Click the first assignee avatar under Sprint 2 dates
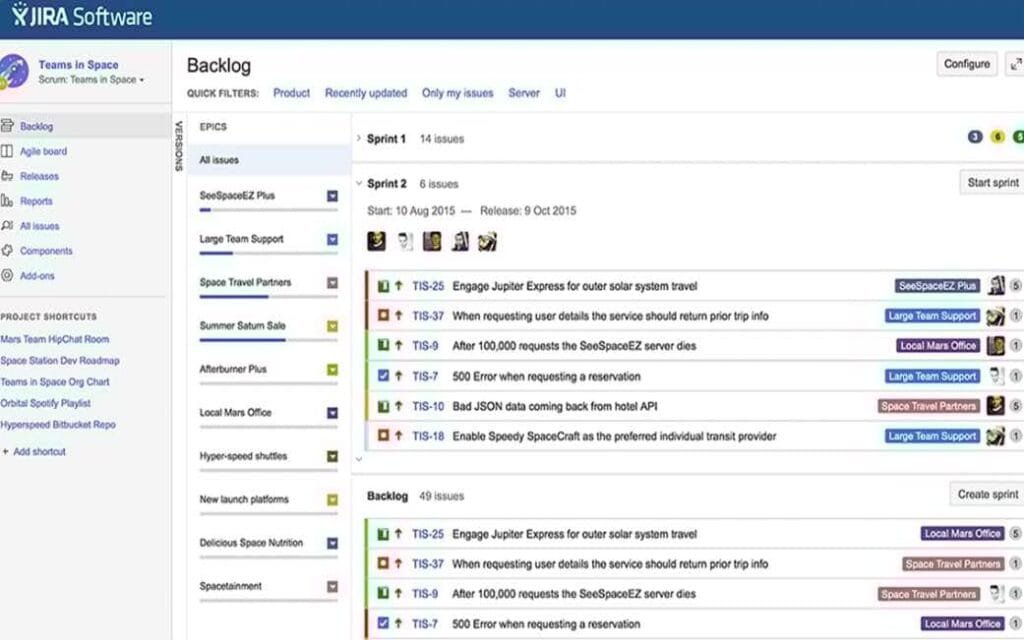Screen dimensions: 1024x640 (x=376, y=241)
